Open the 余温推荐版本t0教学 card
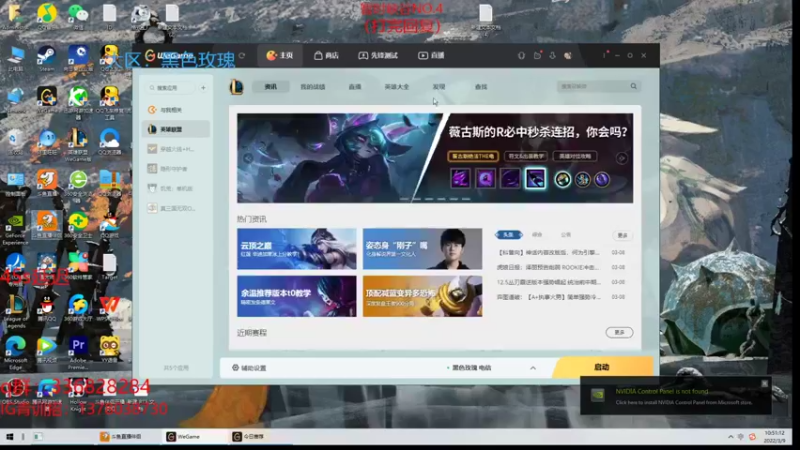Screen dimensions: 800x450 [x=296, y=296]
